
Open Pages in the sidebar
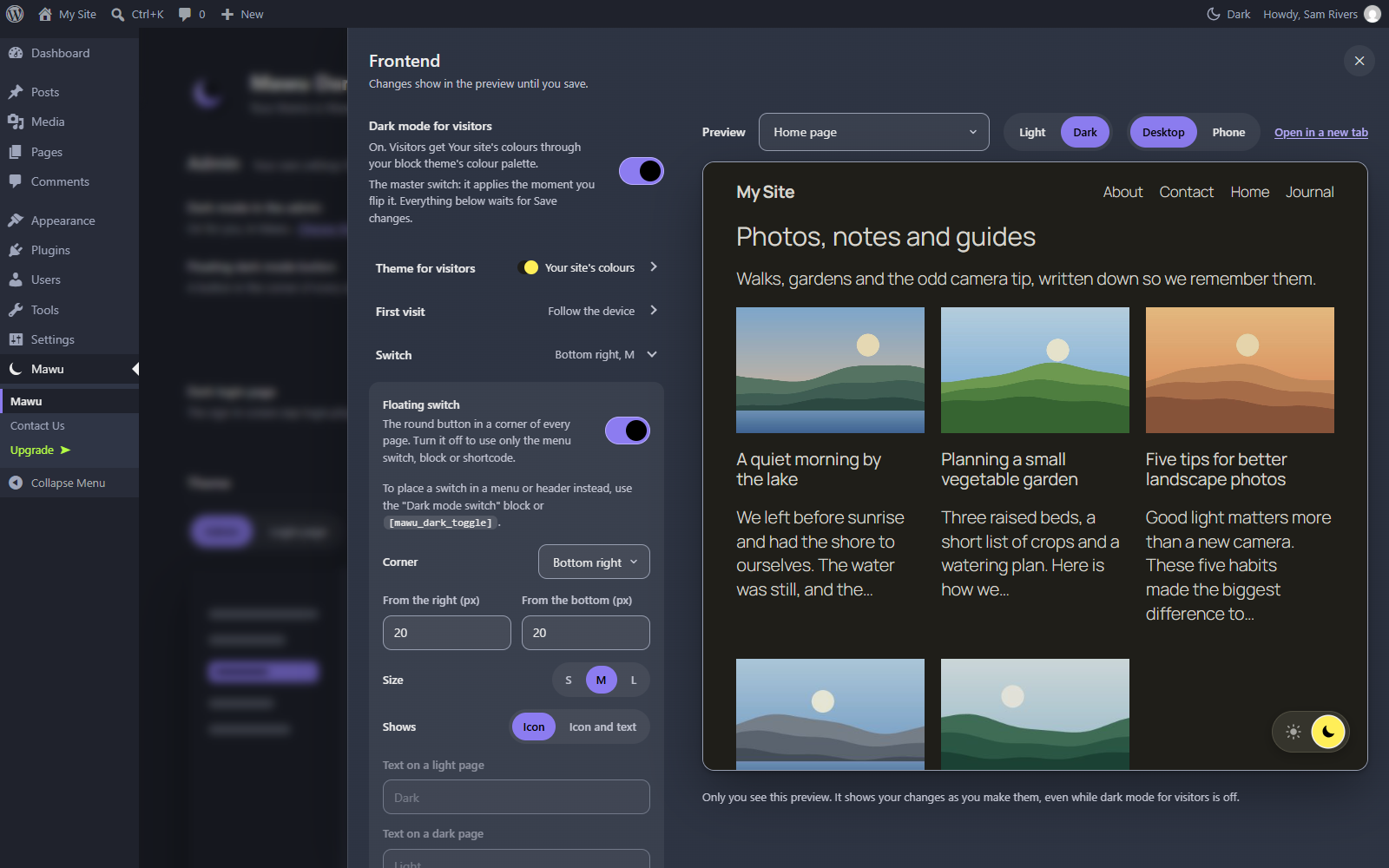[x=69, y=152]
